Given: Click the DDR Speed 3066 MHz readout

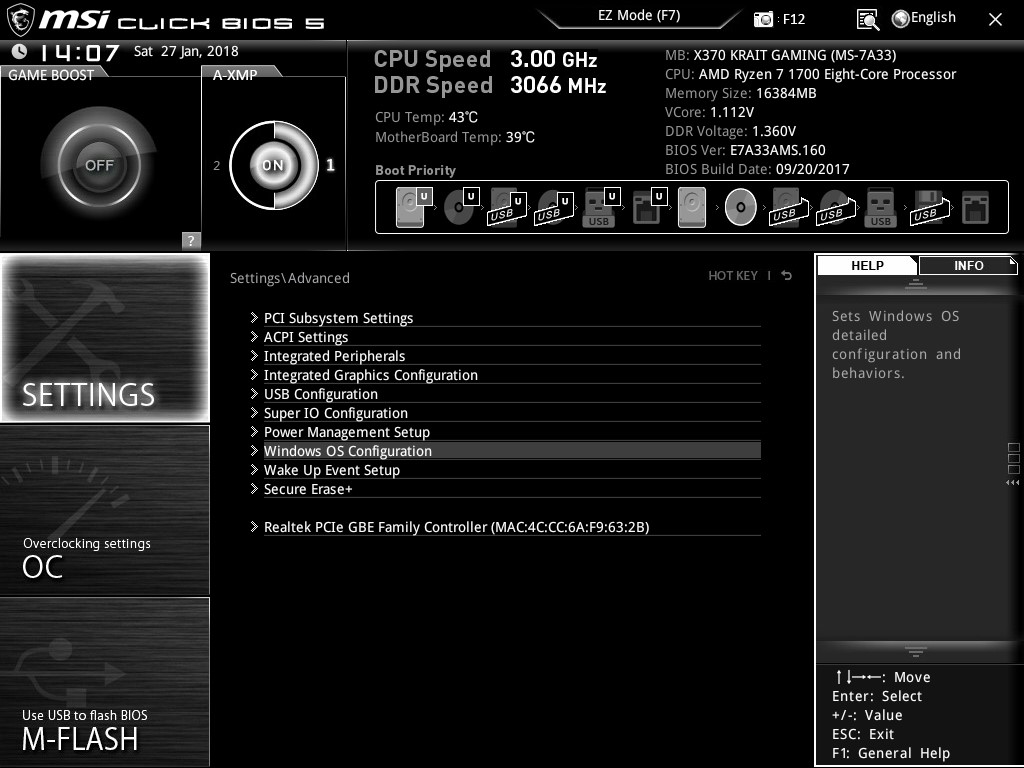Looking at the screenshot, I should [490, 86].
